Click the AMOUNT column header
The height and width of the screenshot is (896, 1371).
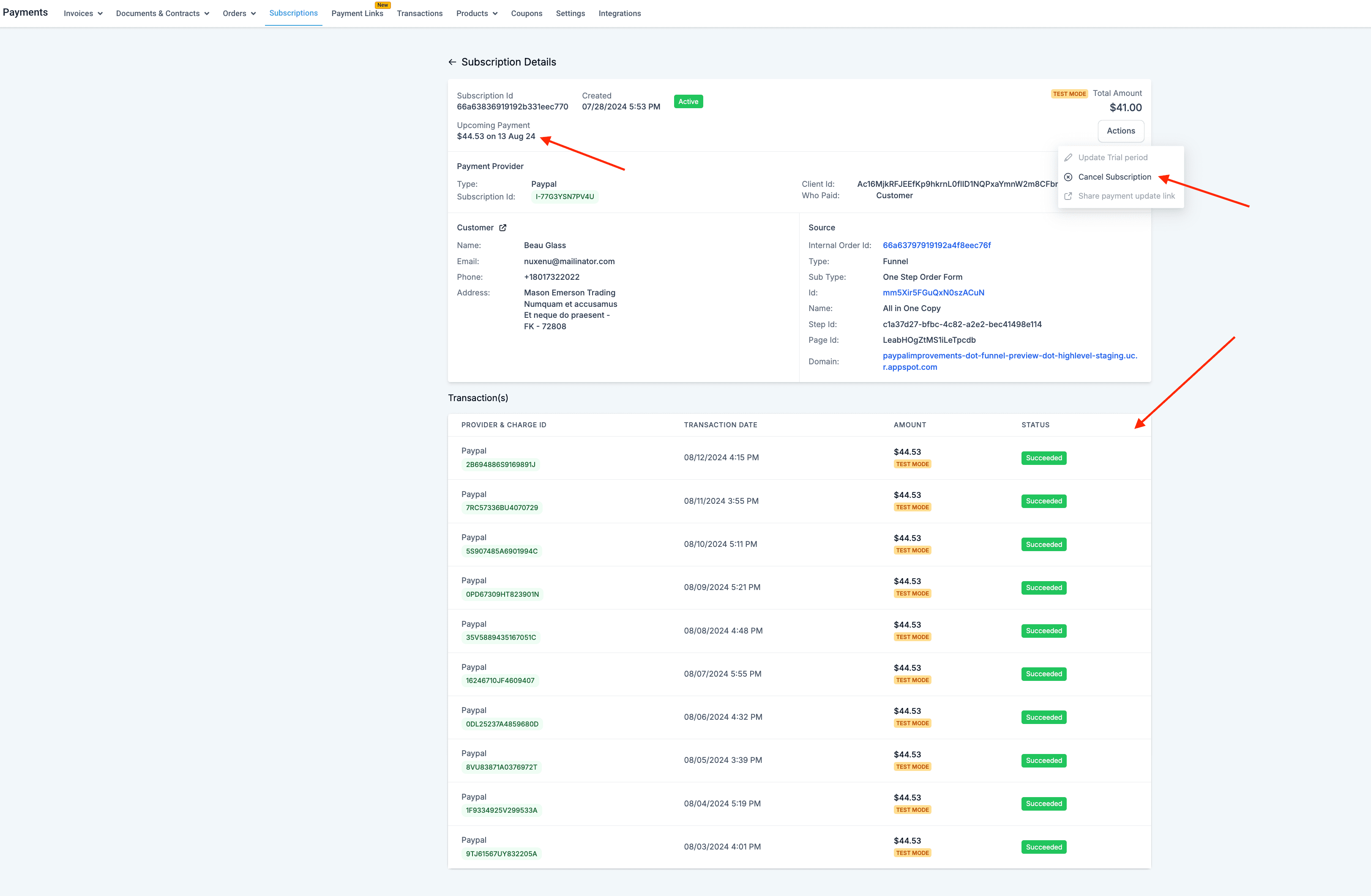909,425
